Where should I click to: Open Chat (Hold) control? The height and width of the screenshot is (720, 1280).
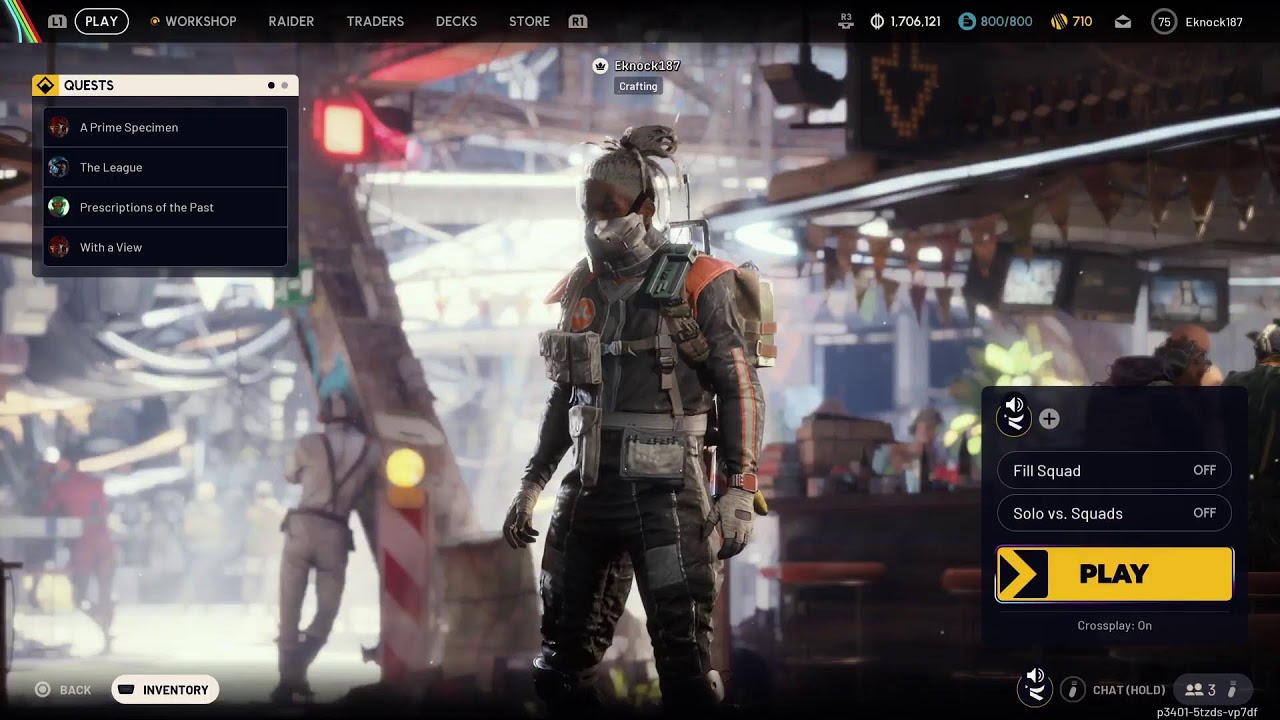(x=1129, y=690)
